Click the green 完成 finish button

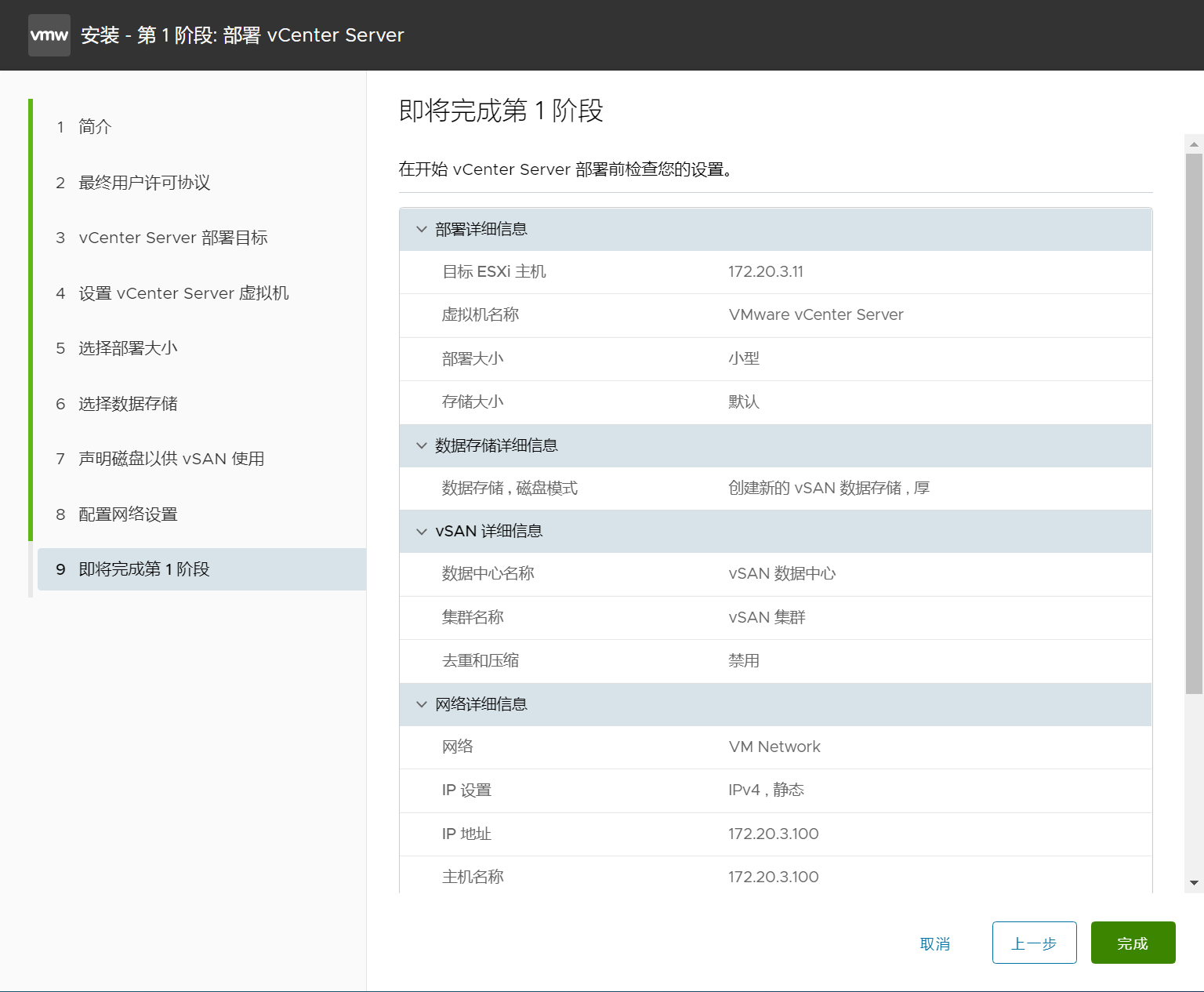click(1133, 943)
